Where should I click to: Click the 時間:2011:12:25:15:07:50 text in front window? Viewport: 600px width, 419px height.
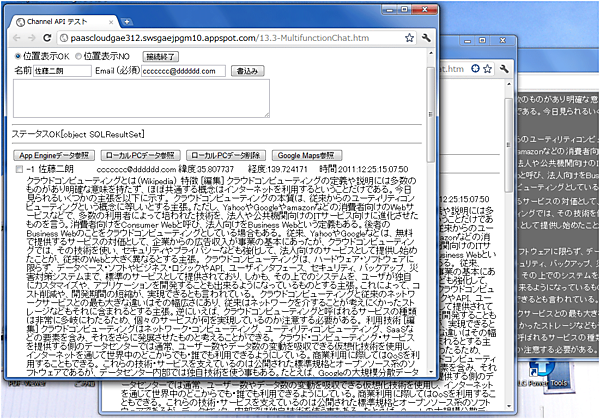pyautogui.click(x=364, y=169)
